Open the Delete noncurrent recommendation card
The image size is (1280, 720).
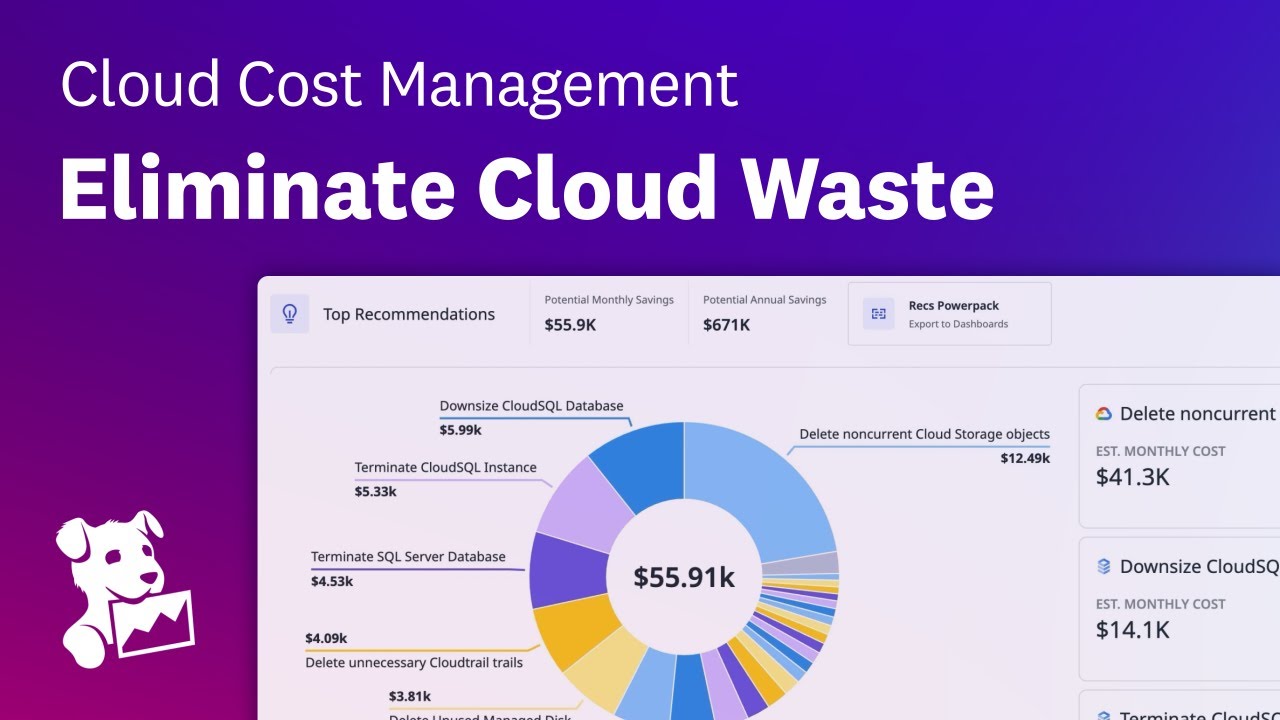(x=1180, y=456)
